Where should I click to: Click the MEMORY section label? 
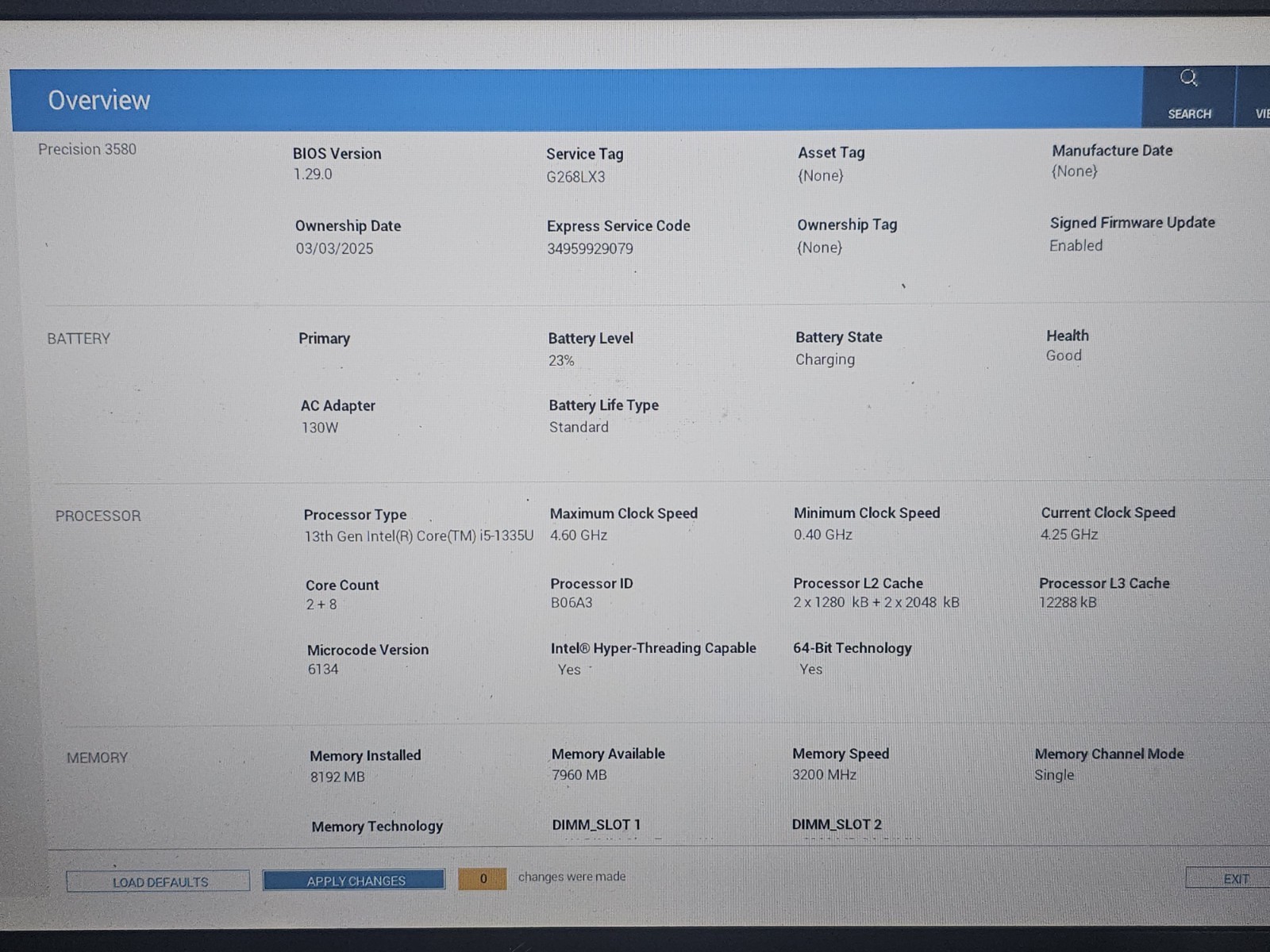(x=97, y=758)
